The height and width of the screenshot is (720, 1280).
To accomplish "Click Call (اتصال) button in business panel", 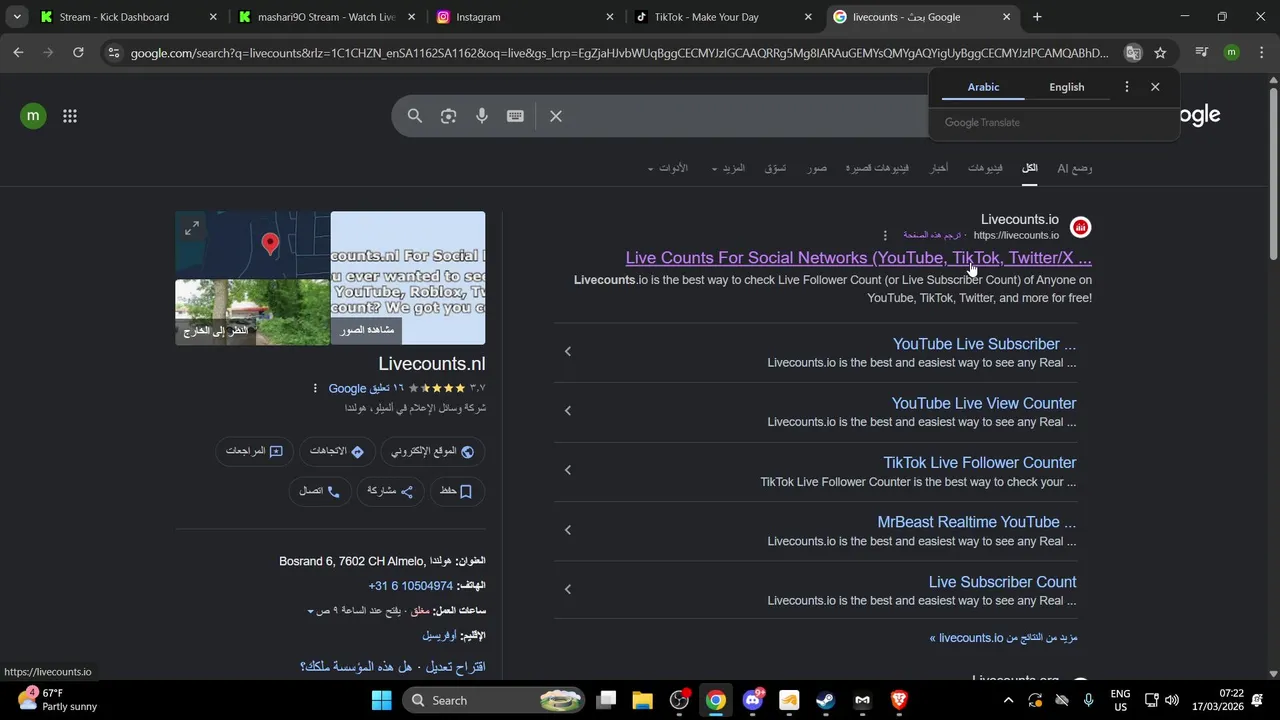I will 320,491.
